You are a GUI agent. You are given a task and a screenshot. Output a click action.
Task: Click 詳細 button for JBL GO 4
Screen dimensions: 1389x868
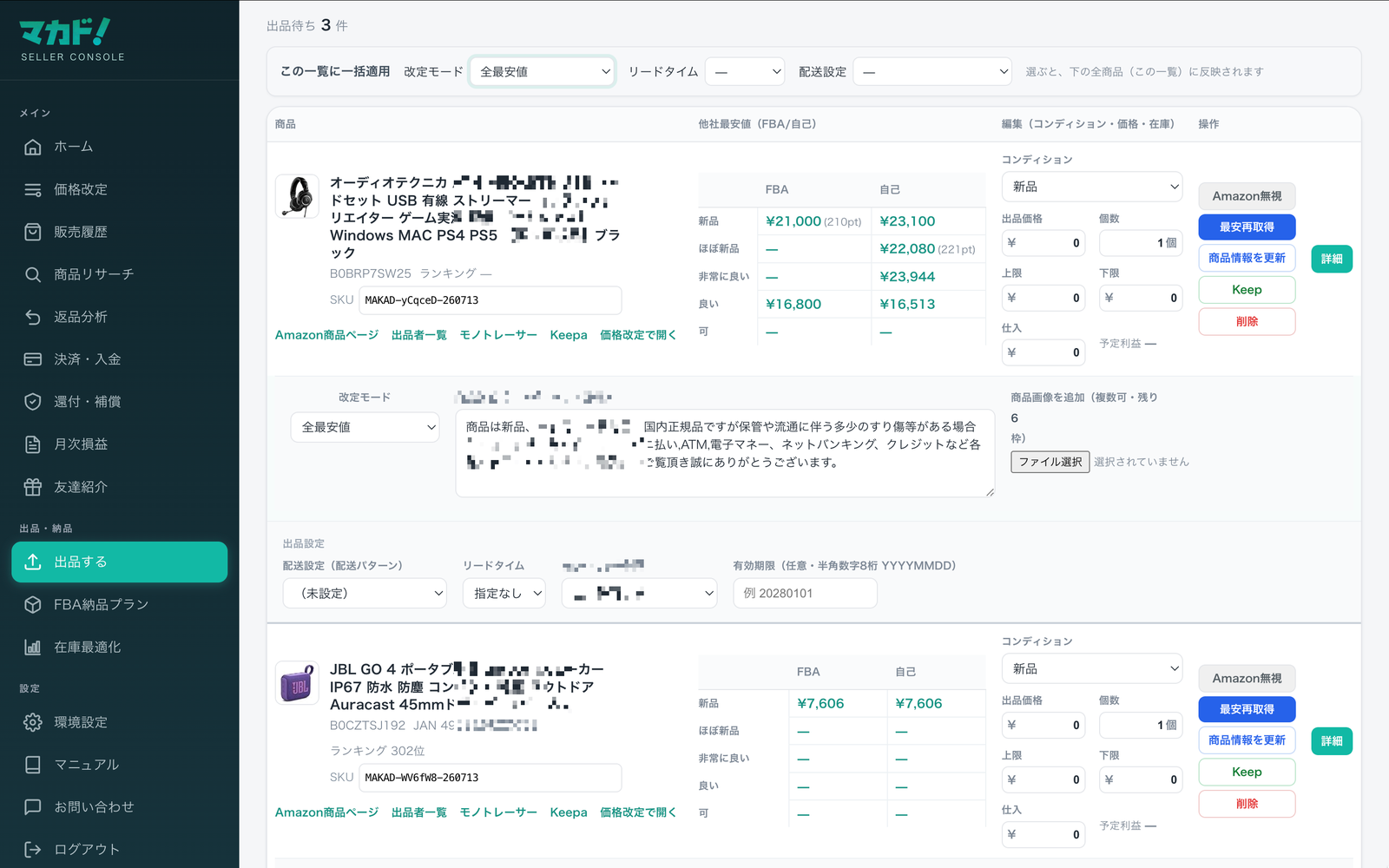1332,741
